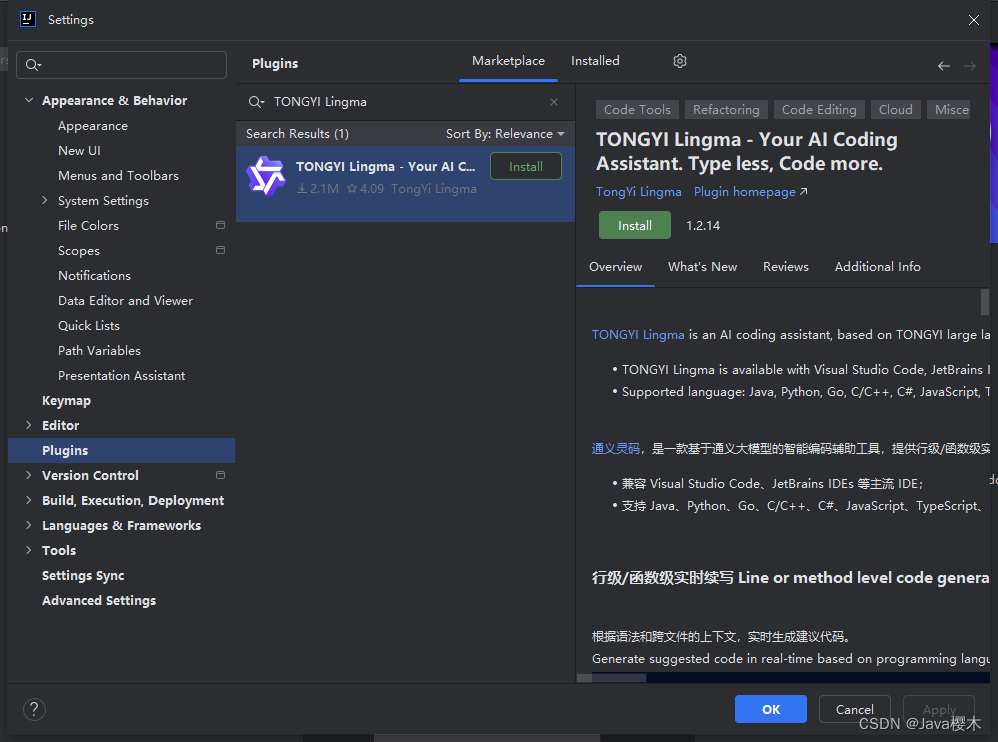
Task: Open Advanced Settings page
Action: [99, 601]
